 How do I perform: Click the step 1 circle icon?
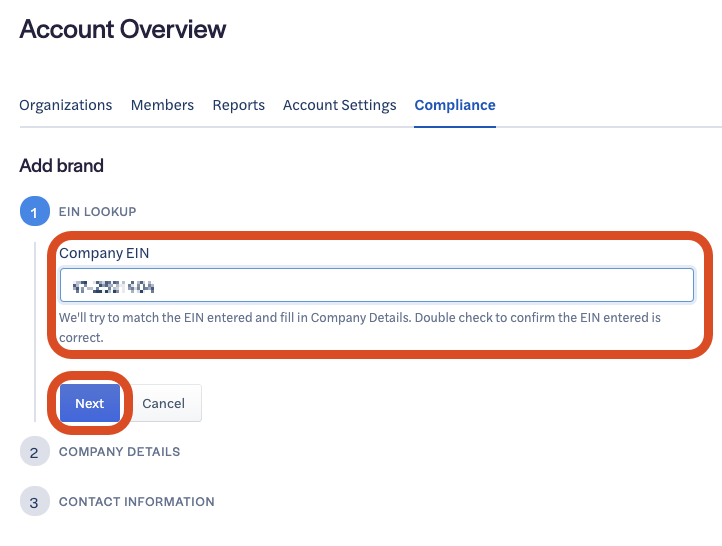coord(34,212)
